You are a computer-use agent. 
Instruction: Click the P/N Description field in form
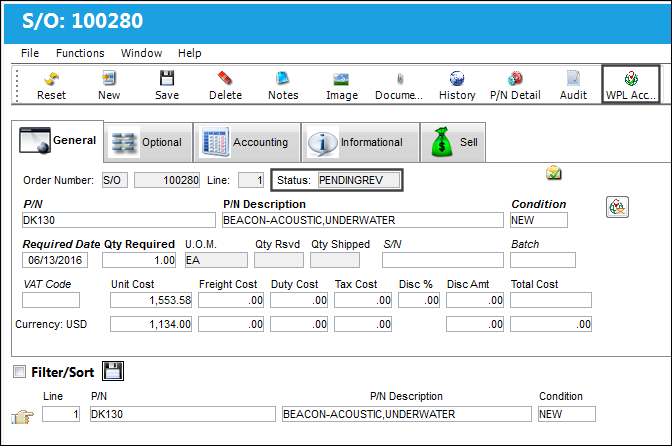363,220
